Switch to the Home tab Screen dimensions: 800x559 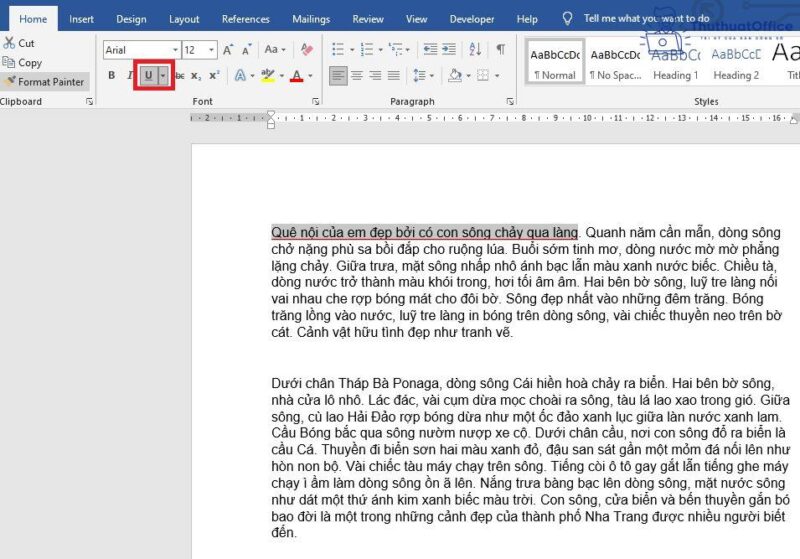click(x=33, y=19)
